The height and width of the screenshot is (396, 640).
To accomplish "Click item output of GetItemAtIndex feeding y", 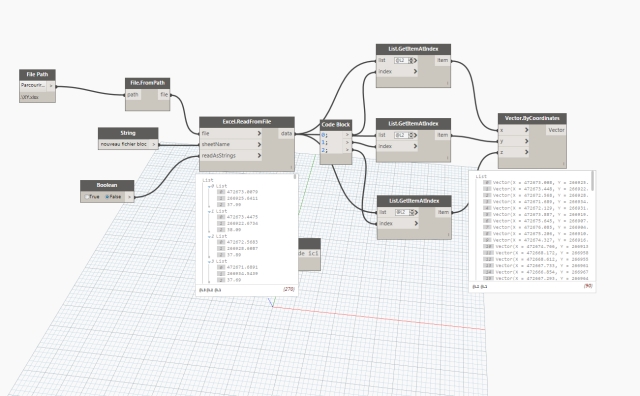I will (443, 135).
